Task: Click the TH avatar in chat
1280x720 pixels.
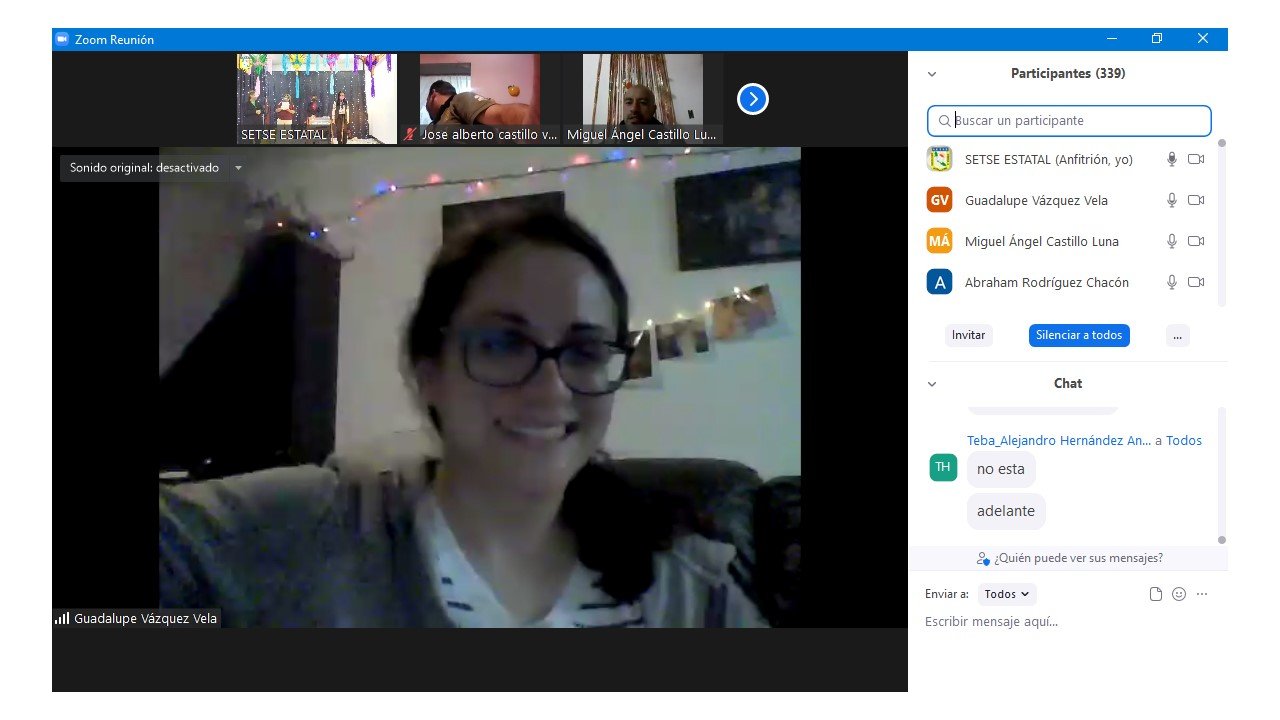Action: pos(942,467)
